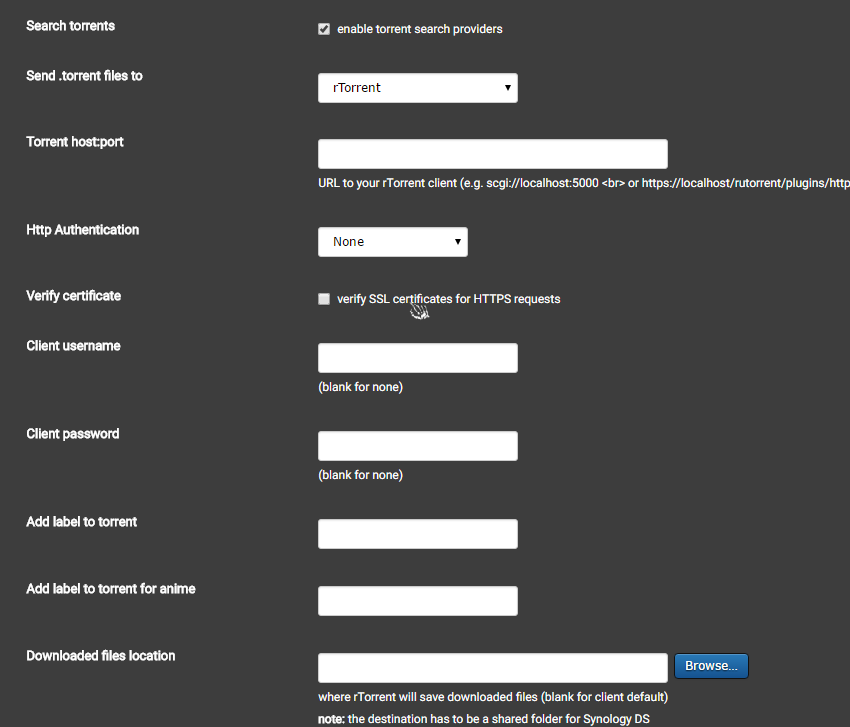This screenshot has height=727, width=850.
Task: Click the Downloaded files location field
Action: coord(493,668)
